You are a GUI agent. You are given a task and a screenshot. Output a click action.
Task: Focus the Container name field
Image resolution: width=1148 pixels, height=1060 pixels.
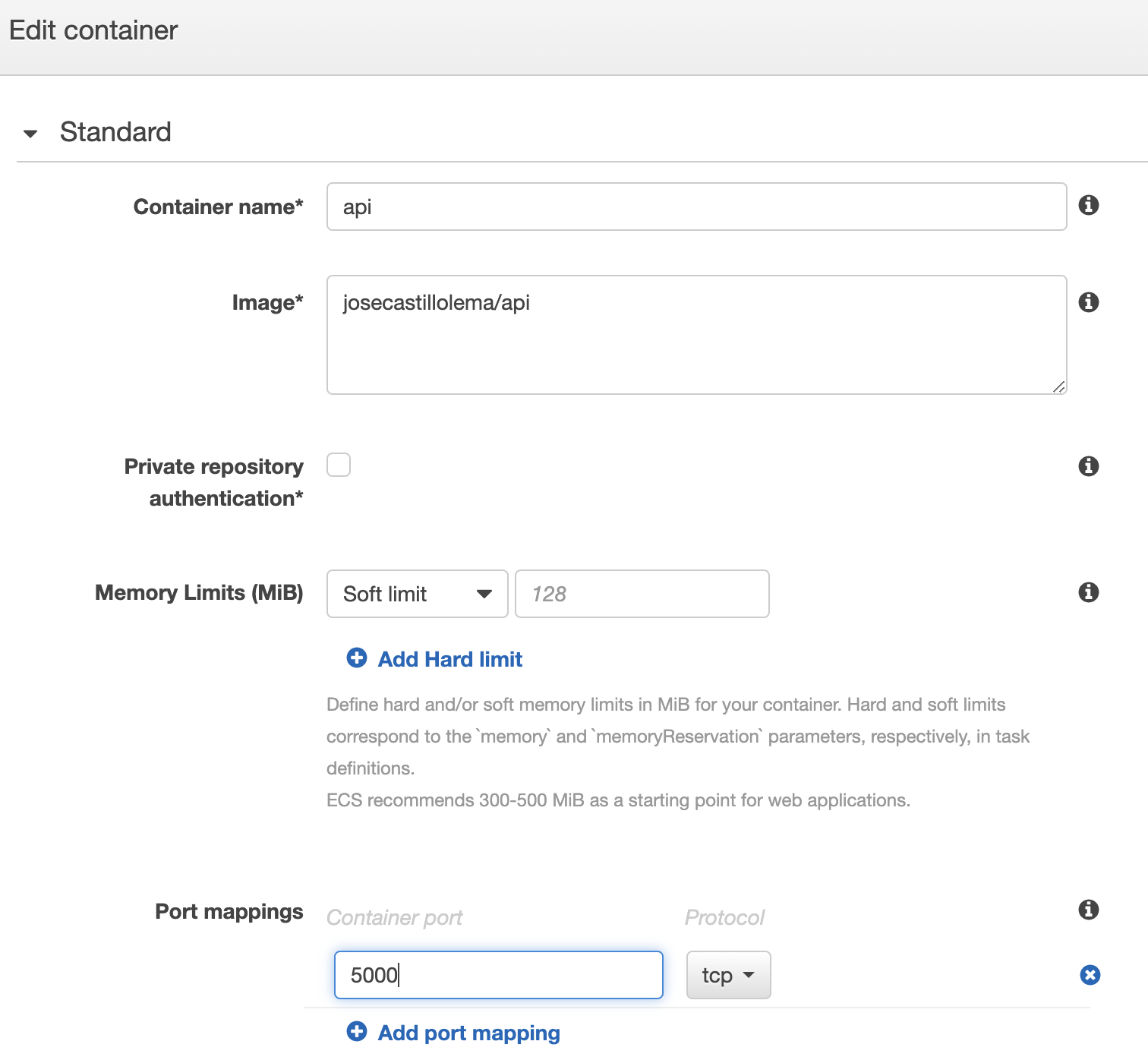pyautogui.click(x=696, y=207)
